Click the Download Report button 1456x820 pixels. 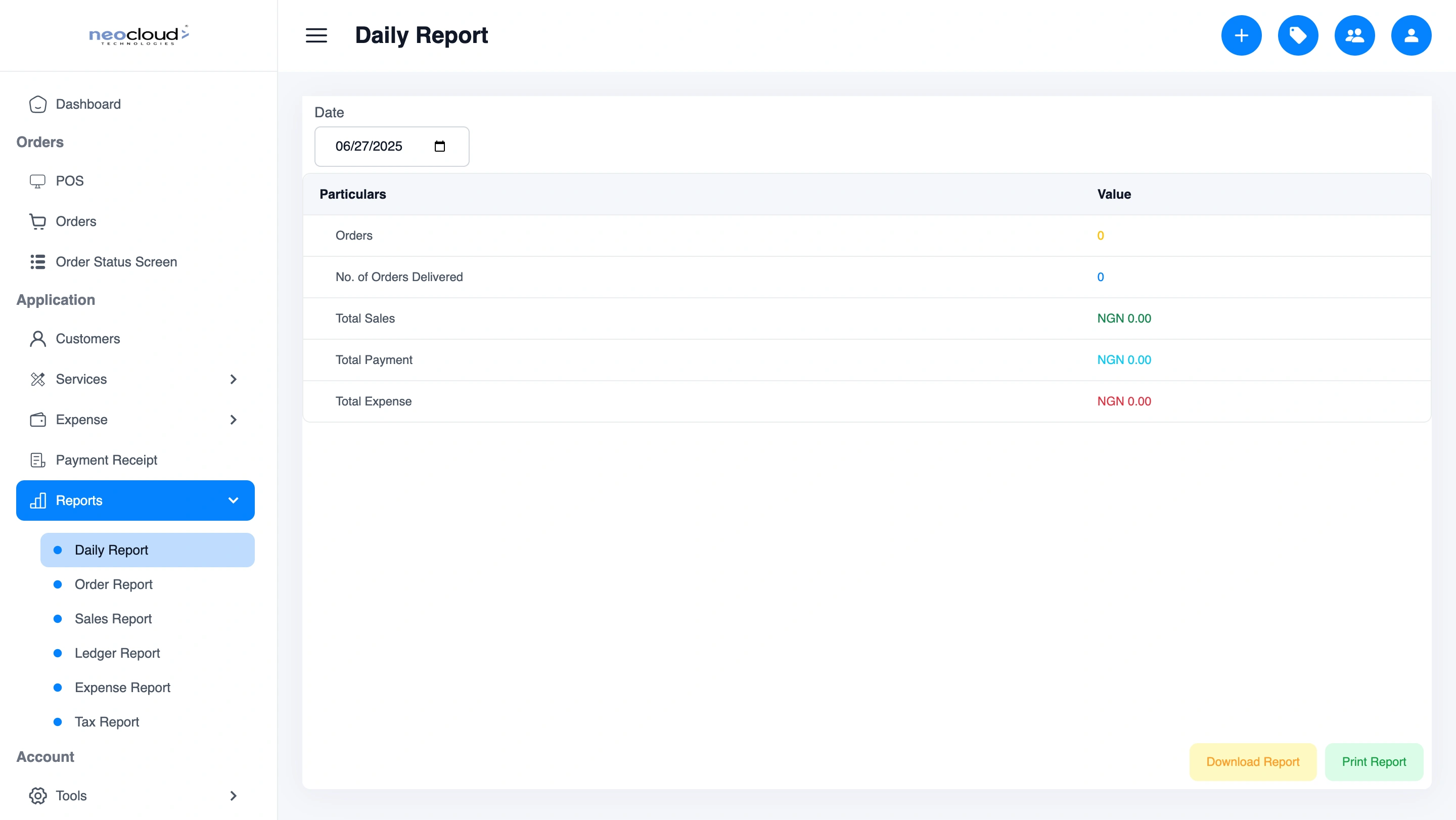(1253, 762)
